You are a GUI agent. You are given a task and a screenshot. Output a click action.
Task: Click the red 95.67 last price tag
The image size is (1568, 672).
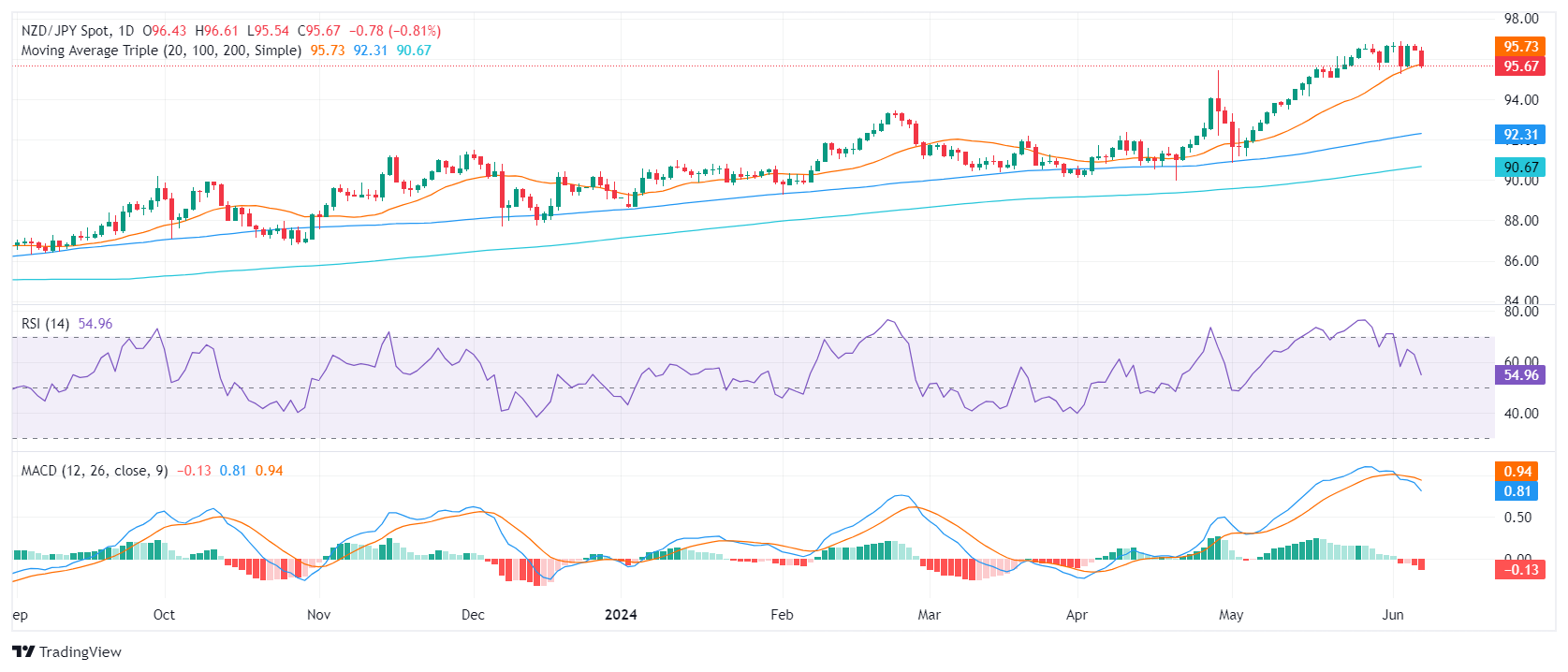[1520, 66]
